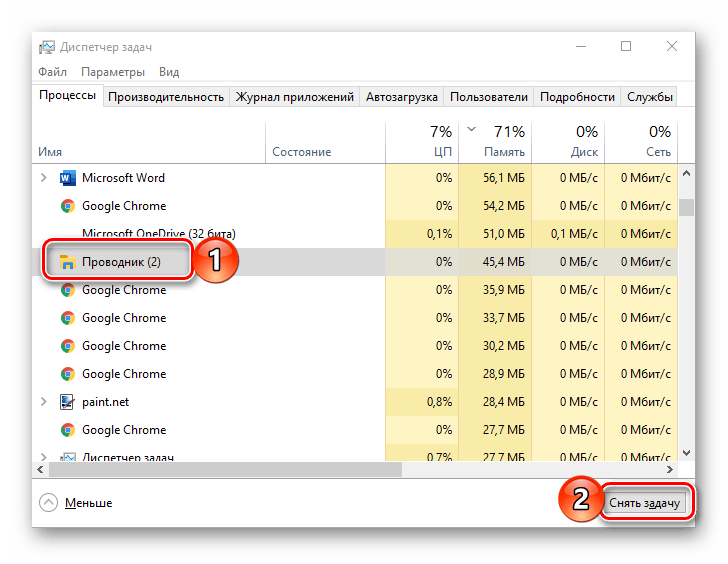Screen dimensions: 728x564
Task: Select Google Chrome name in the 33,7 МБ row
Action: 124,318
